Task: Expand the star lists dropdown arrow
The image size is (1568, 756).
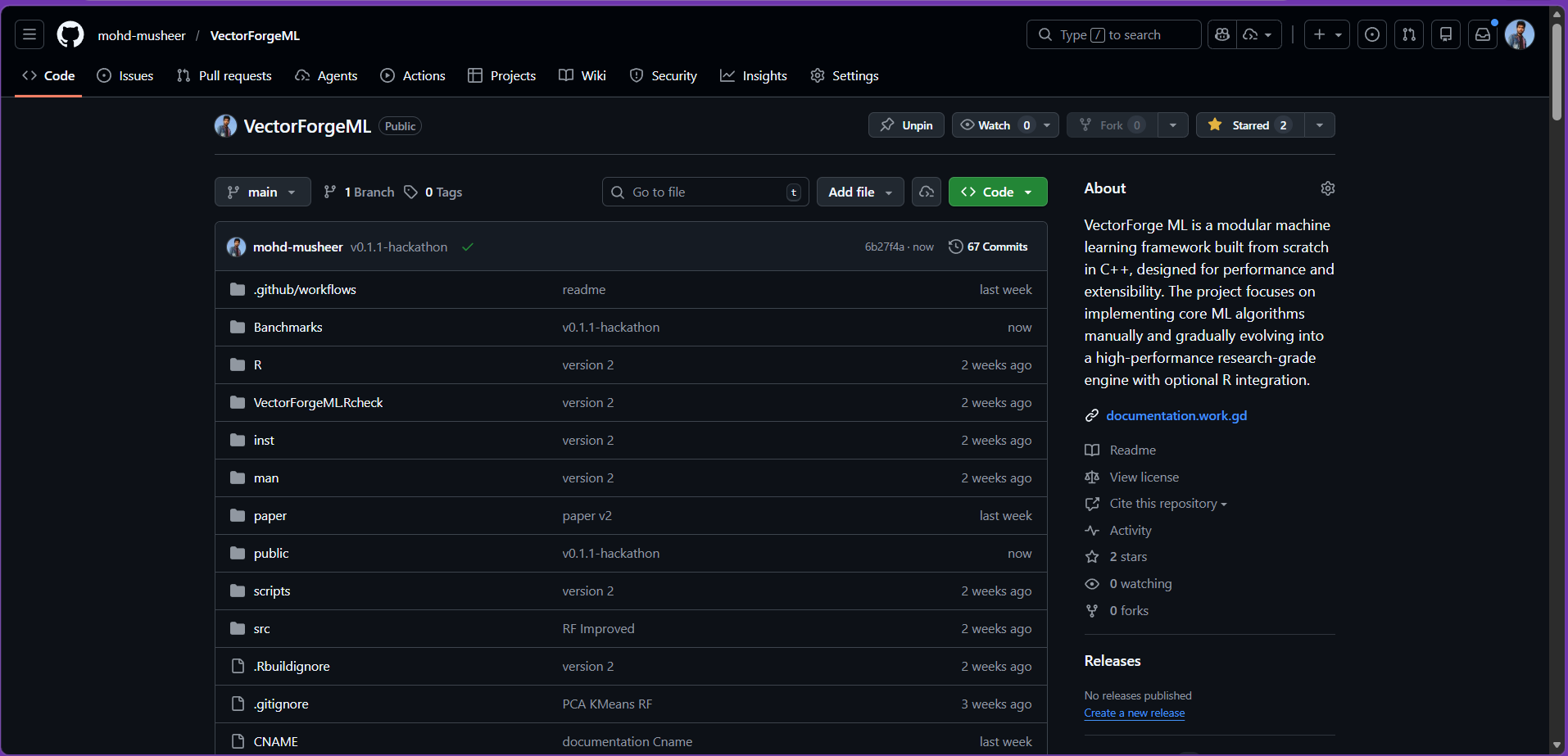Action: [1320, 124]
